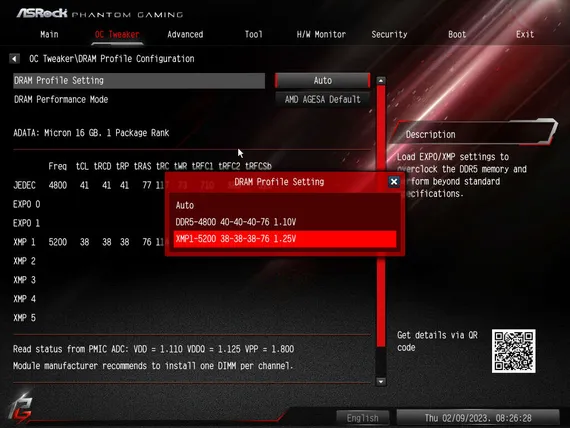Close the DRAM Profile Setting popup
Screen dimensions: 570x428
click(394, 181)
